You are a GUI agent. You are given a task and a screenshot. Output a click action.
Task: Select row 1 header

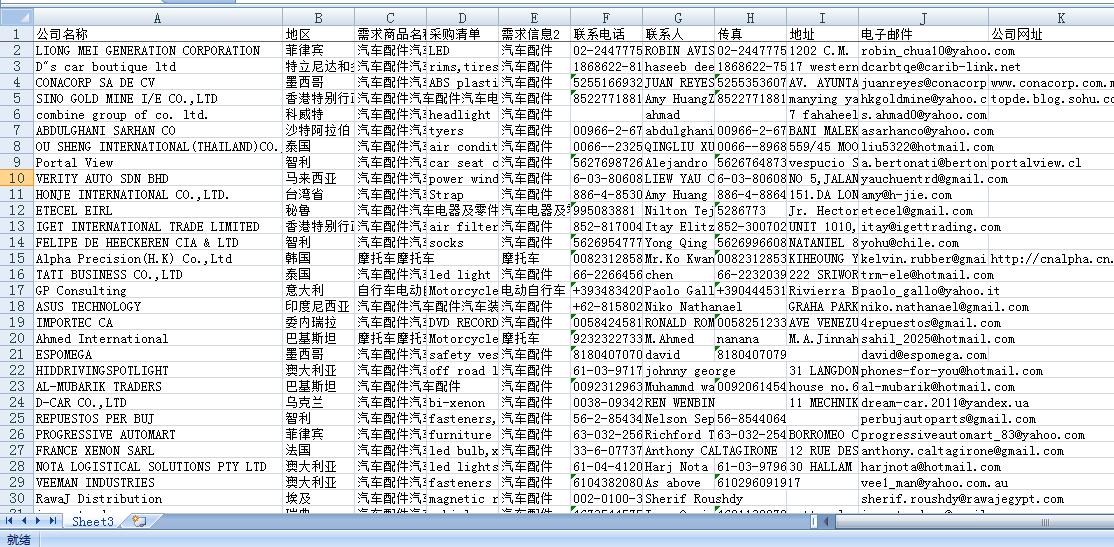(16, 34)
